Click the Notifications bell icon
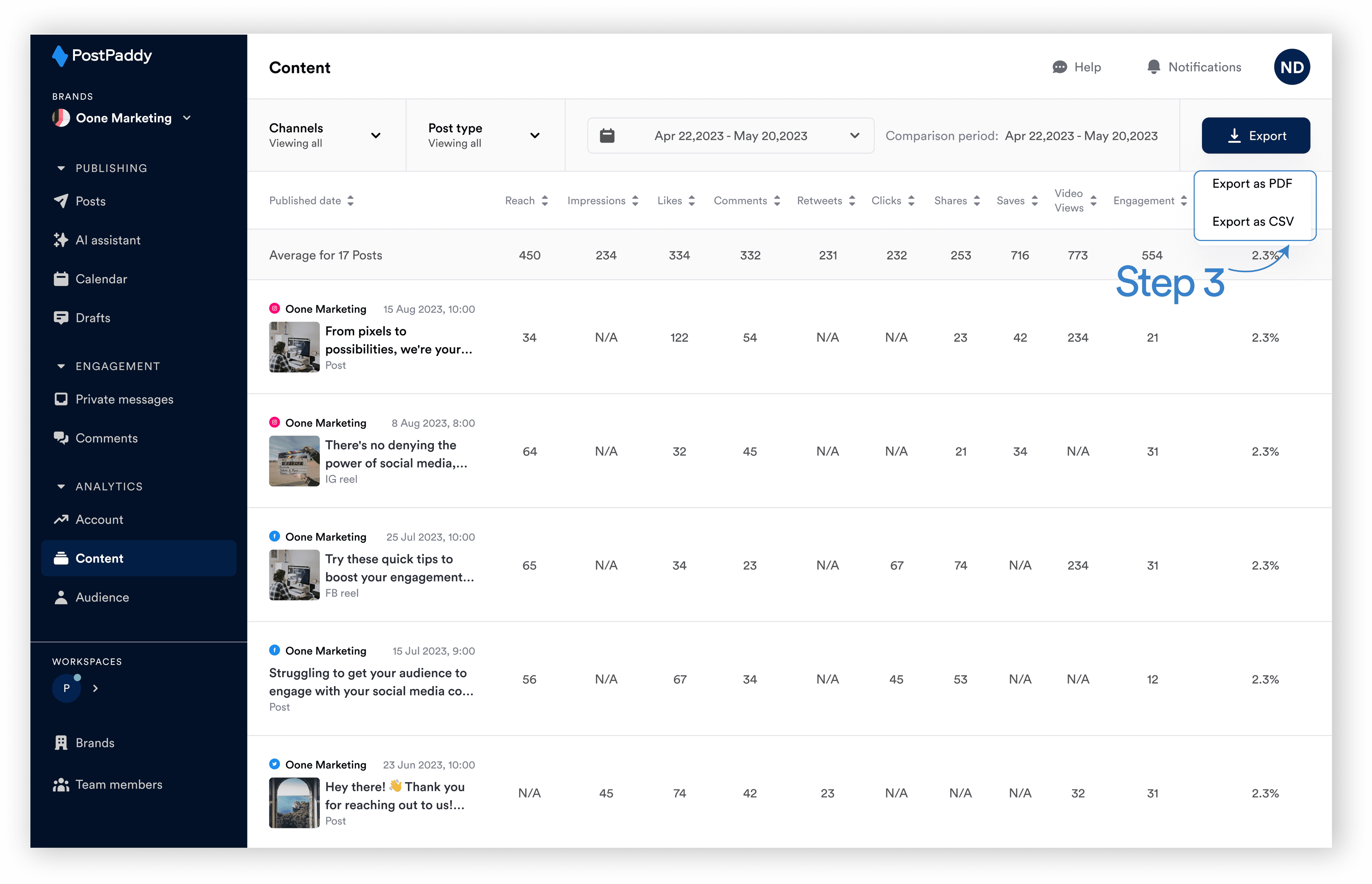1372x884 pixels. click(x=1153, y=67)
